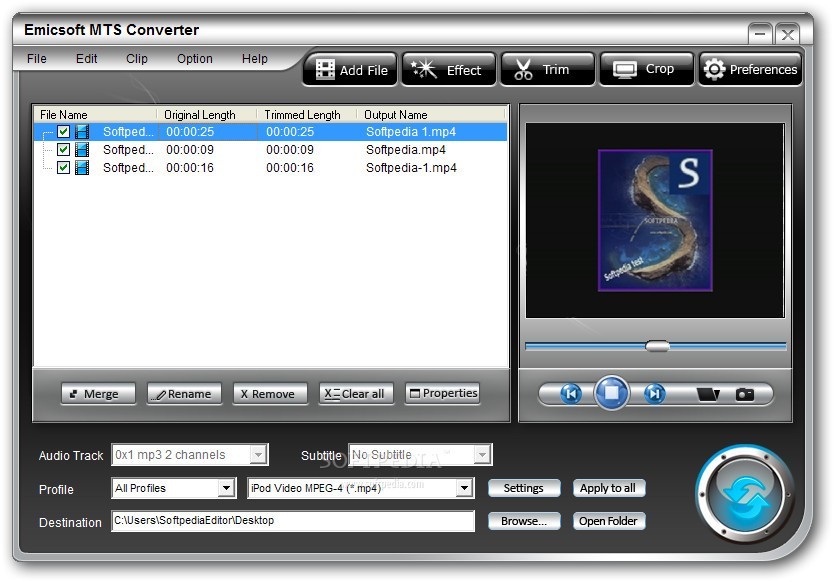Viewport: 834px width, 582px height.
Task: Click the Add File toolbar button
Action: [350, 69]
